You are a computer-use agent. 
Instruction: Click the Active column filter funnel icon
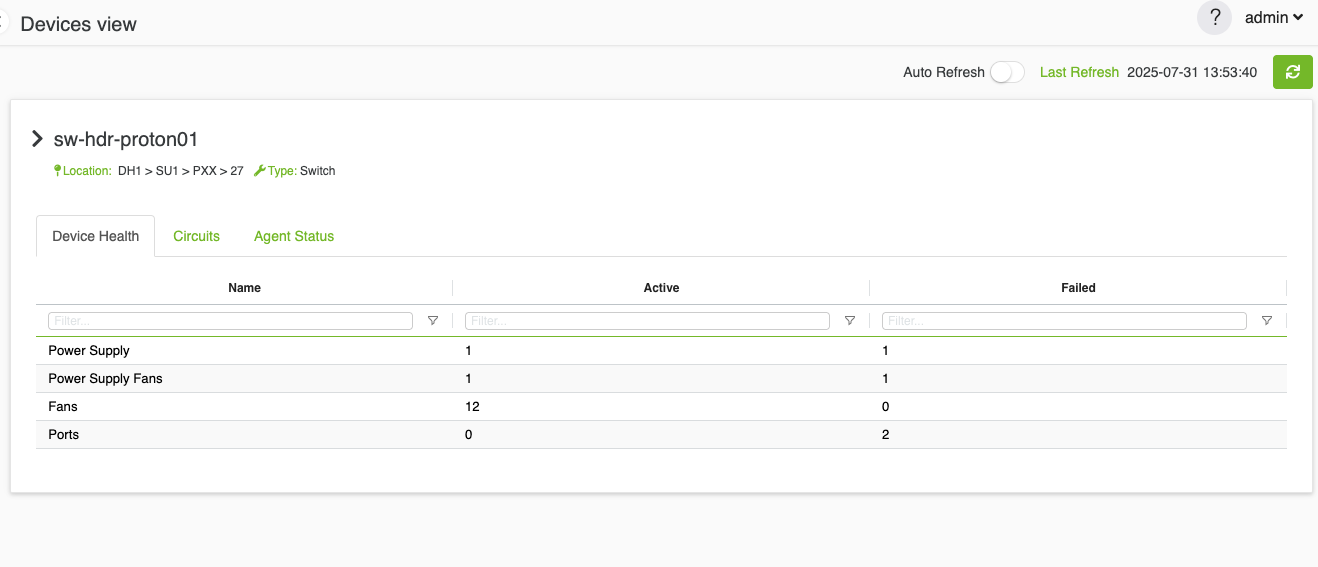pyautogui.click(x=850, y=321)
